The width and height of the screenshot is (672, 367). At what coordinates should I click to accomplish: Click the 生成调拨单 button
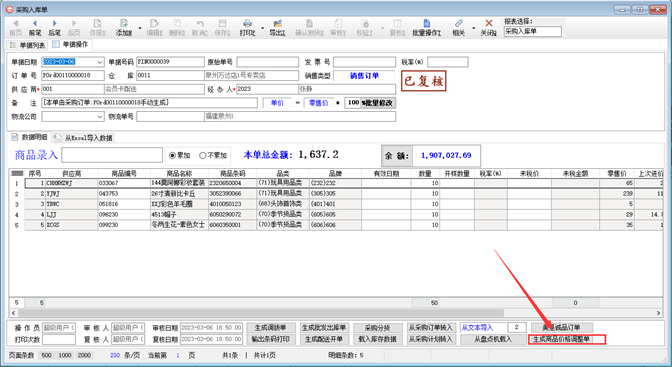tap(270, 328)
